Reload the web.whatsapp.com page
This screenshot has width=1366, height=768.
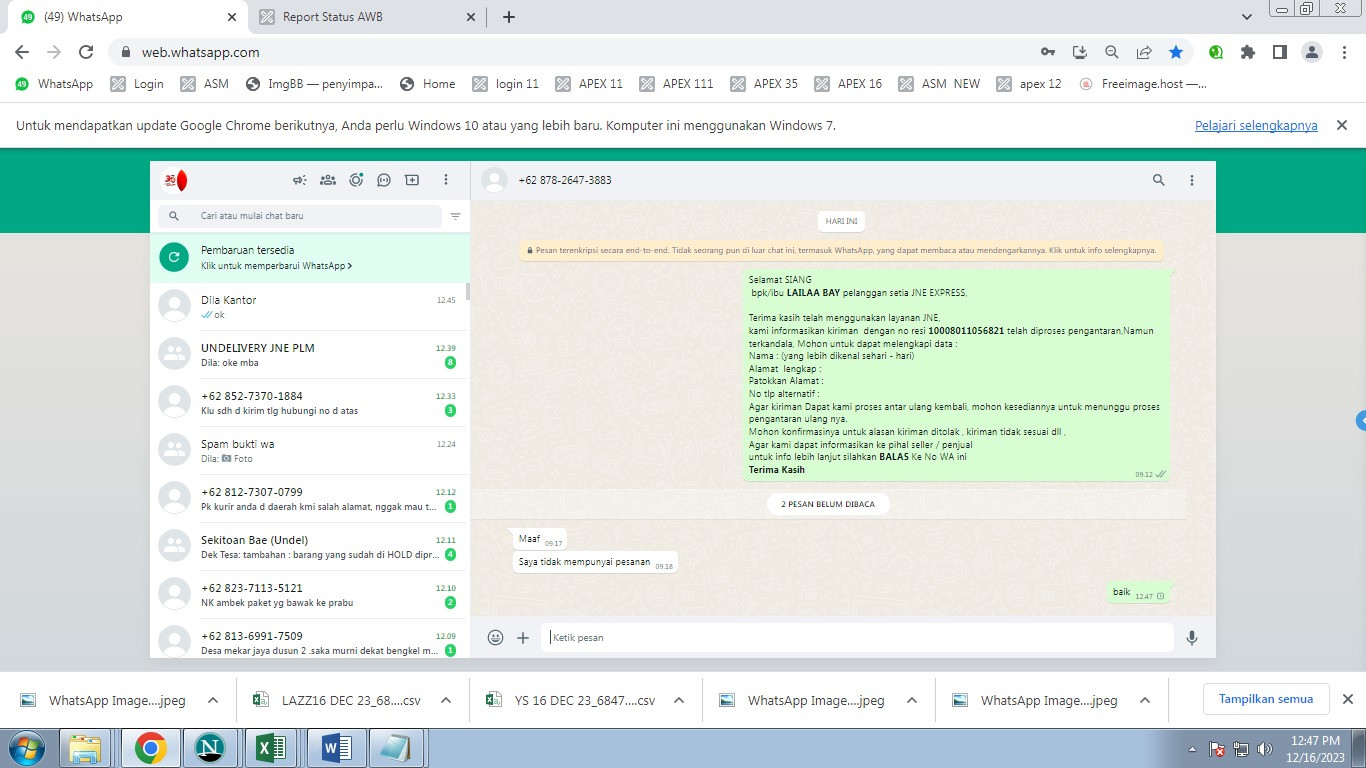tap(86, 52)
